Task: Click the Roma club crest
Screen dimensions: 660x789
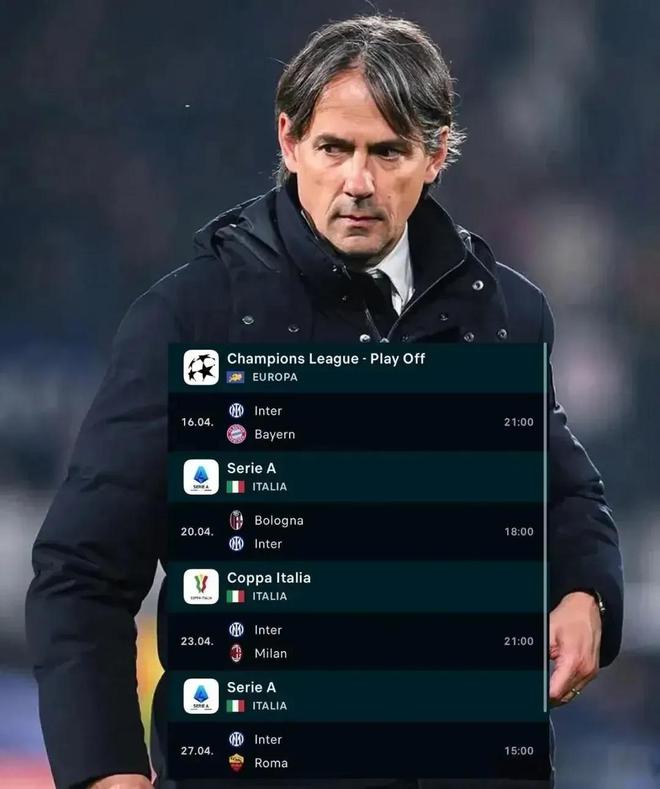Action: pos(236,763)
